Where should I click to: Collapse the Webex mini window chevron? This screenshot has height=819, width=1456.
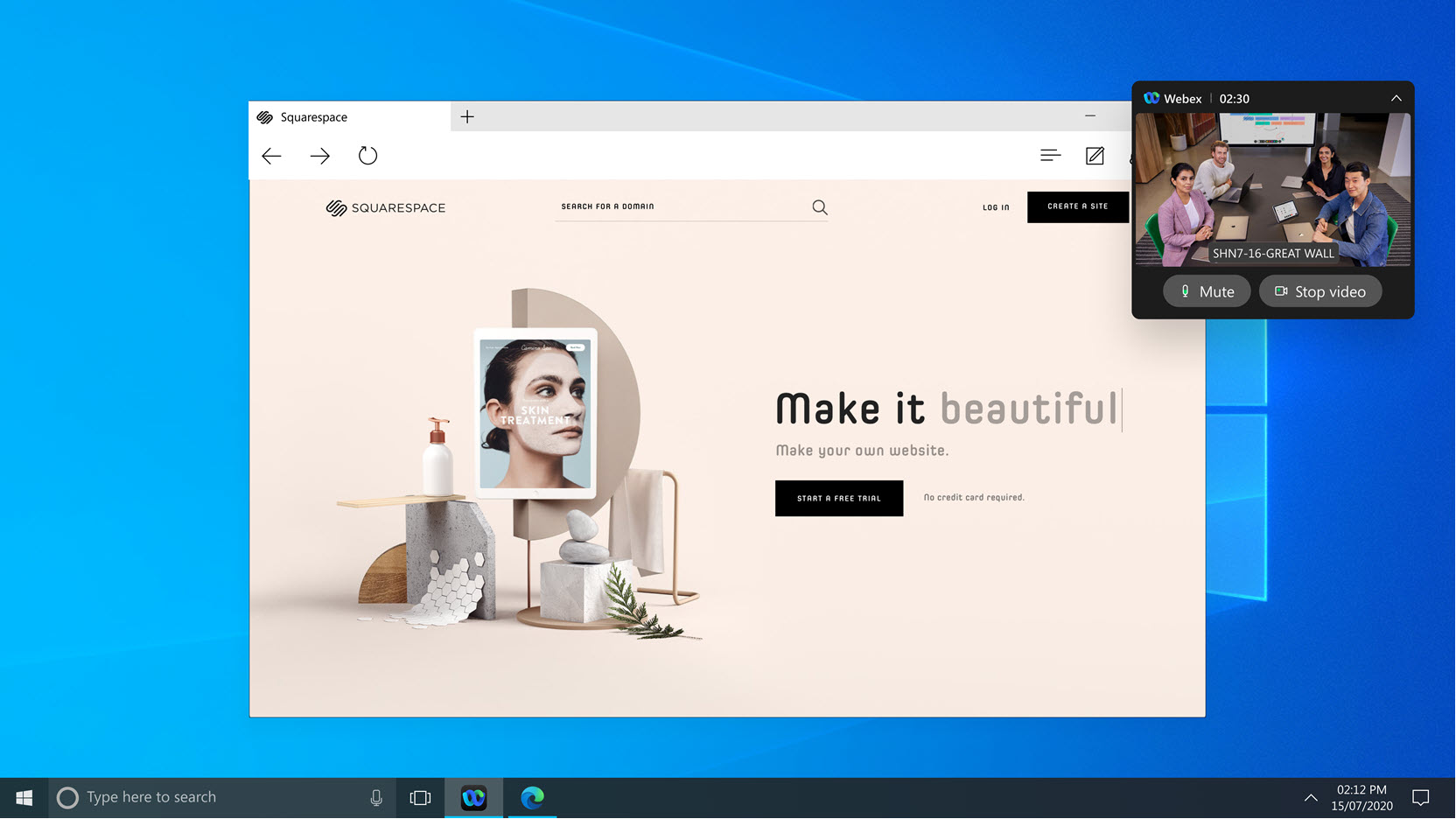(1396, 98)
